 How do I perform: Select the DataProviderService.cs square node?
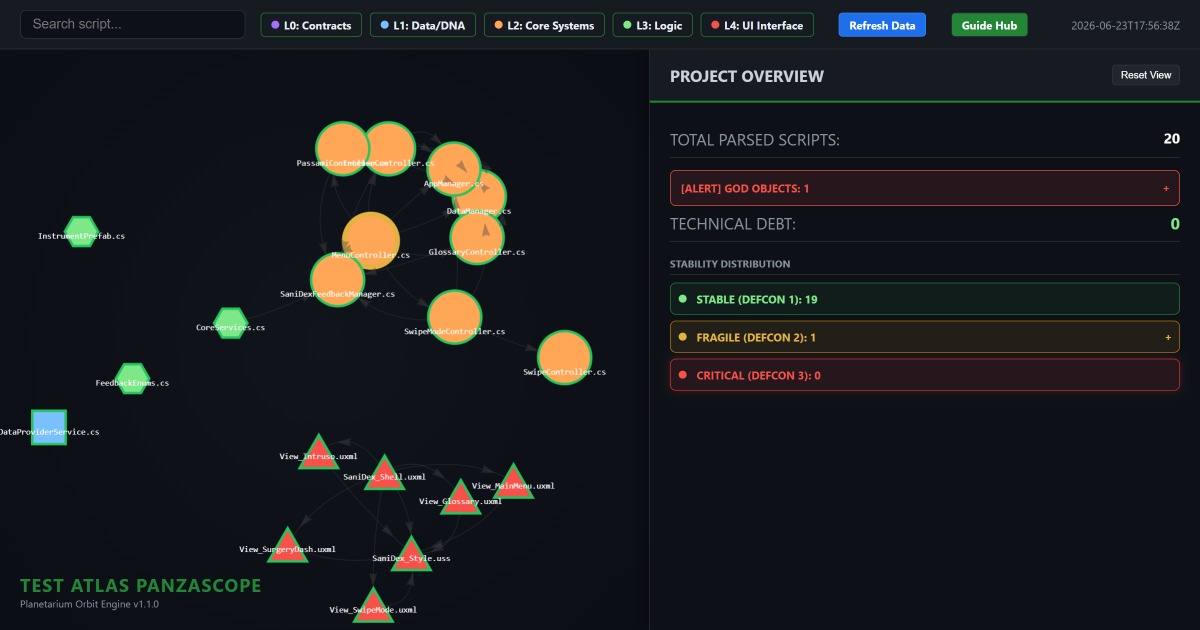point(48,427)
